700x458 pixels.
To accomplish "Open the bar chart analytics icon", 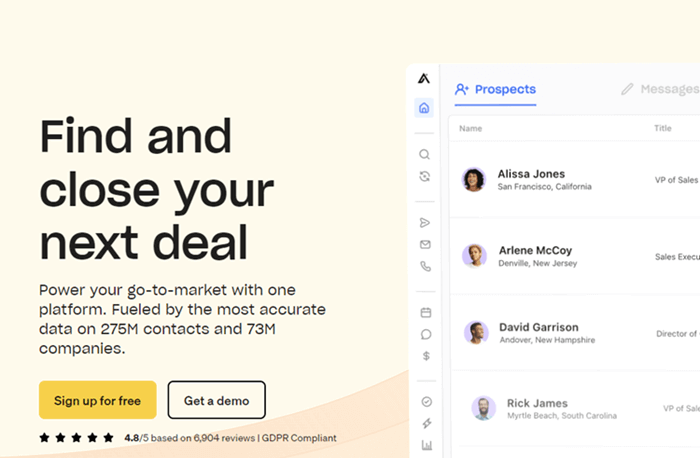I will click(425, 445).
